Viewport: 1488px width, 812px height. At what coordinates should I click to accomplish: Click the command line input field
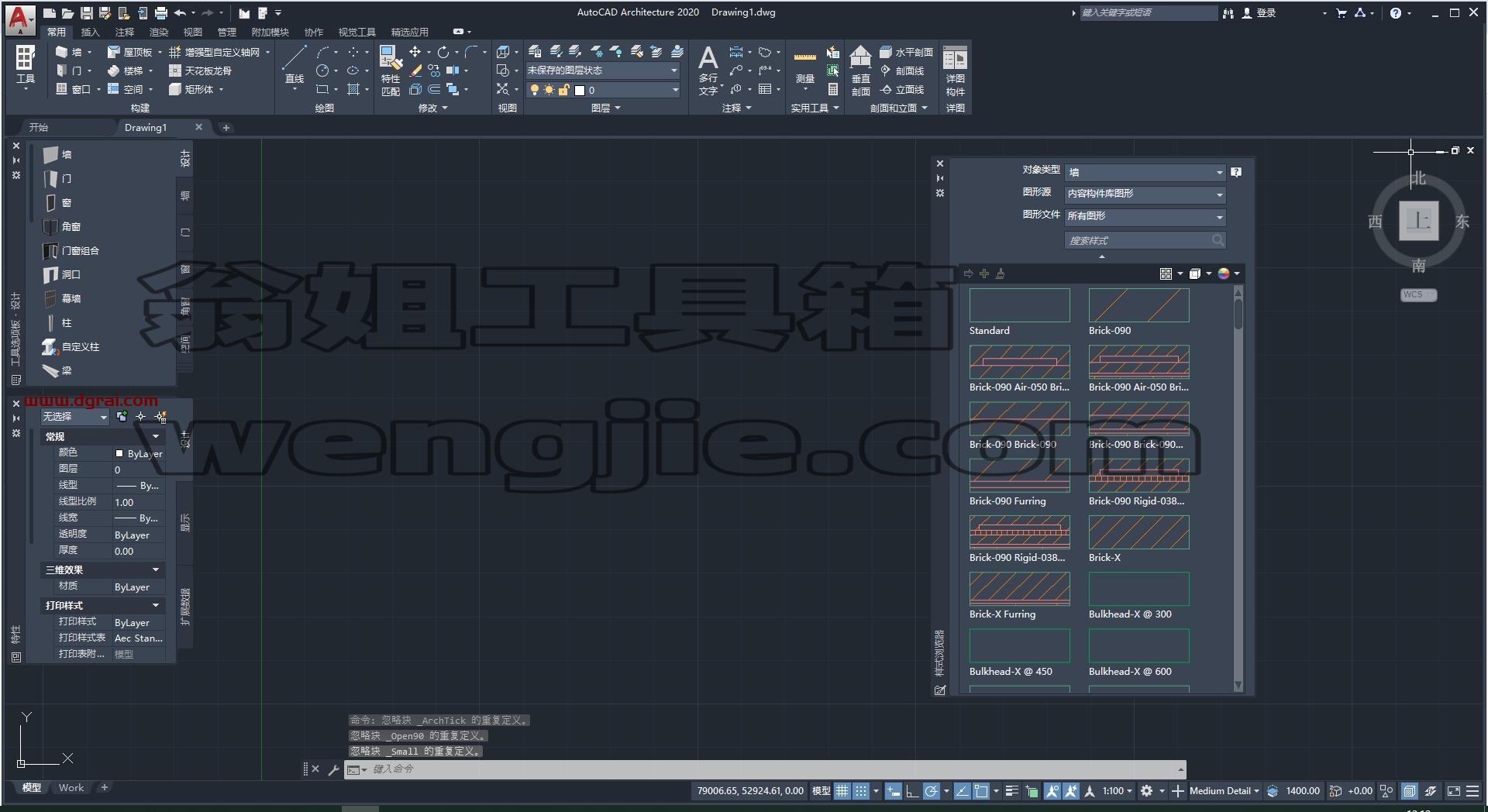point(771,769)
